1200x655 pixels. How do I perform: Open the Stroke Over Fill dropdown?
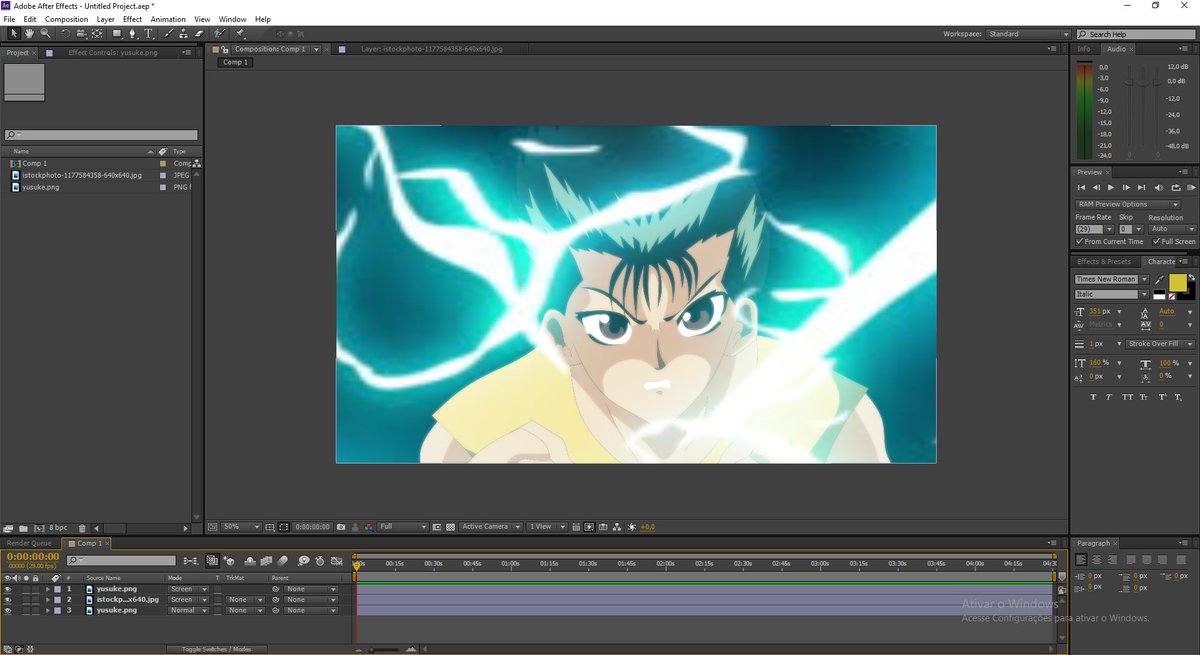1160,343
